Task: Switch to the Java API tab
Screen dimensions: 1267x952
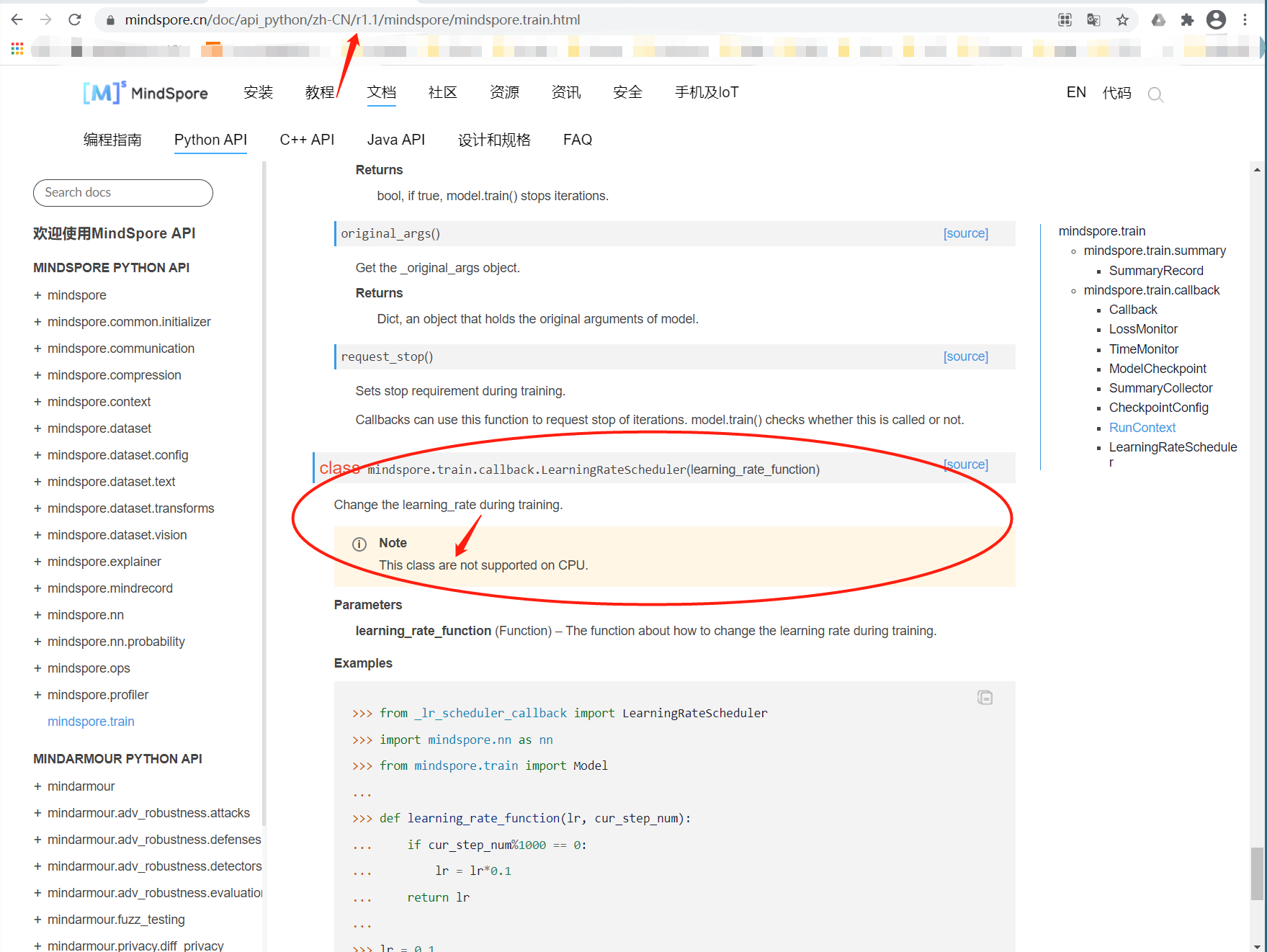Action: 396,140
